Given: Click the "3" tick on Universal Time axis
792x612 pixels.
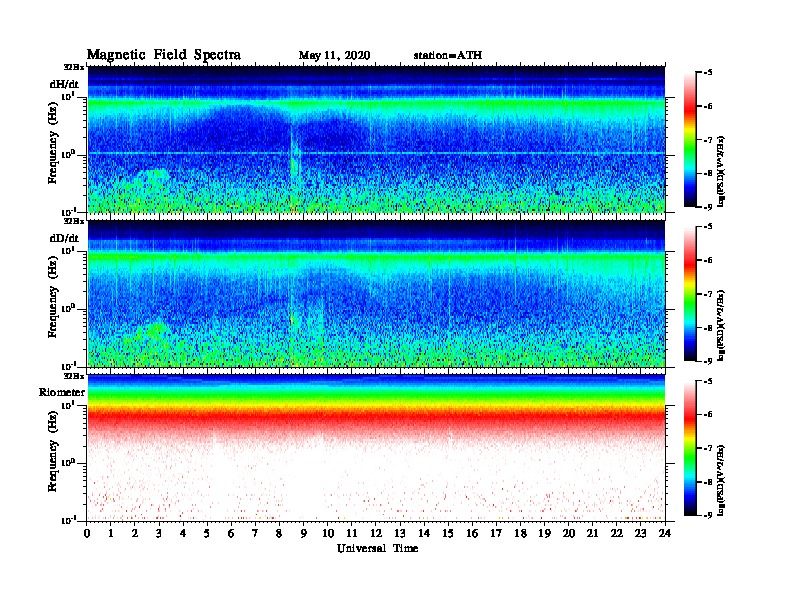Looking at the screenshot, I should (x=159, y=533).
